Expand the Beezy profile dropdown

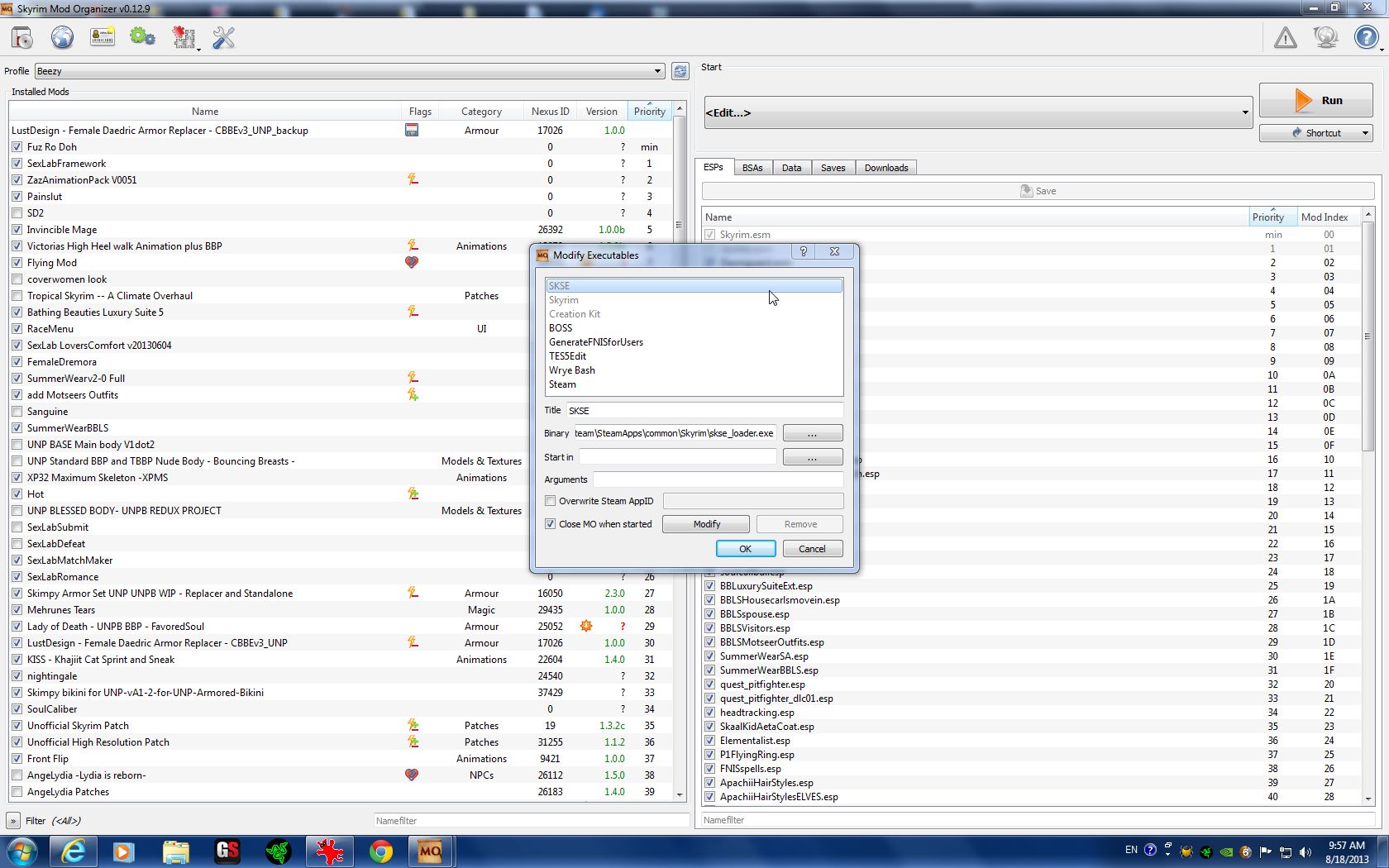[657, 71]
